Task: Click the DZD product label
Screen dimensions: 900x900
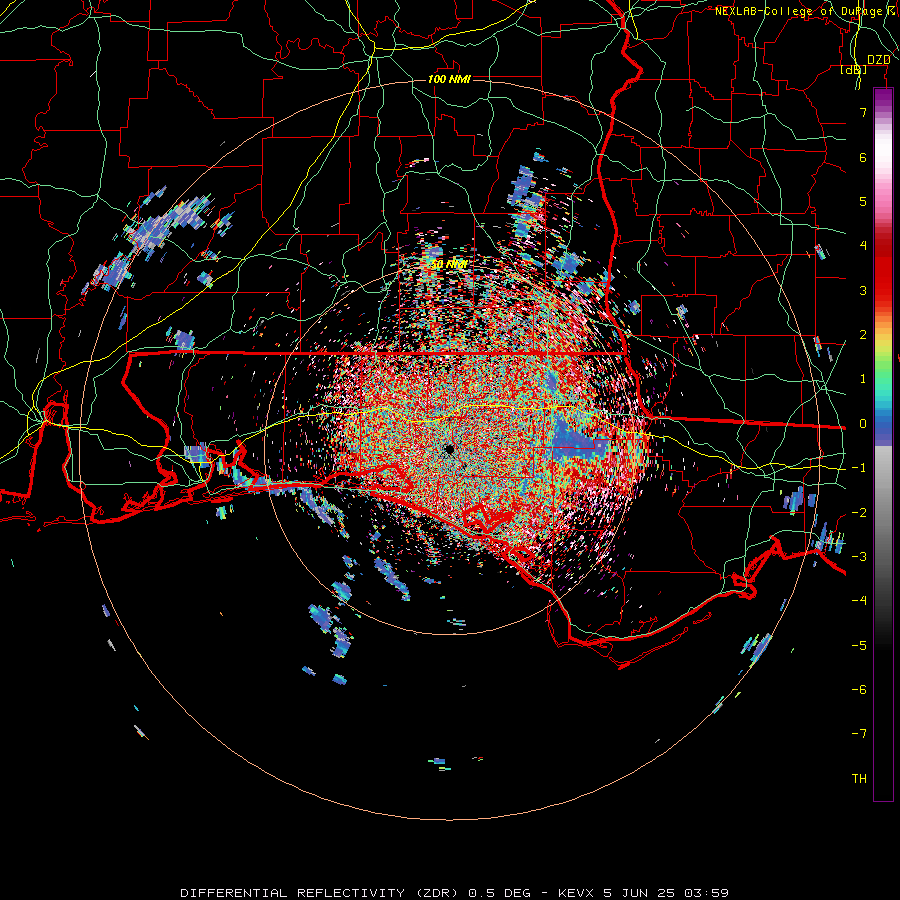Action: tap(879, 60)
